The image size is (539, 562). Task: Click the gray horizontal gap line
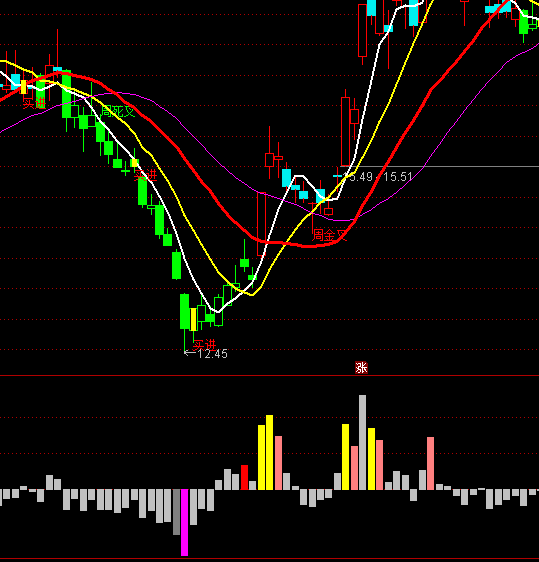coord(439,167)
